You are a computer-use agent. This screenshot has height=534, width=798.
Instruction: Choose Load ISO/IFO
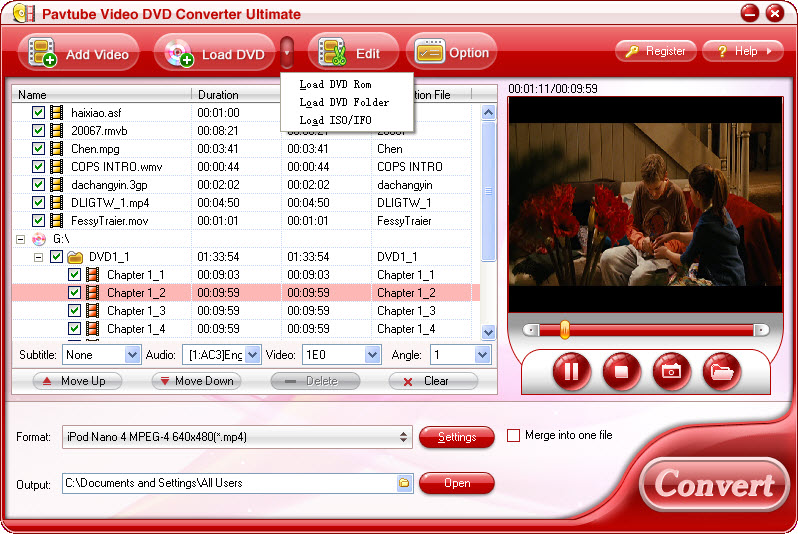coord(335,120)
